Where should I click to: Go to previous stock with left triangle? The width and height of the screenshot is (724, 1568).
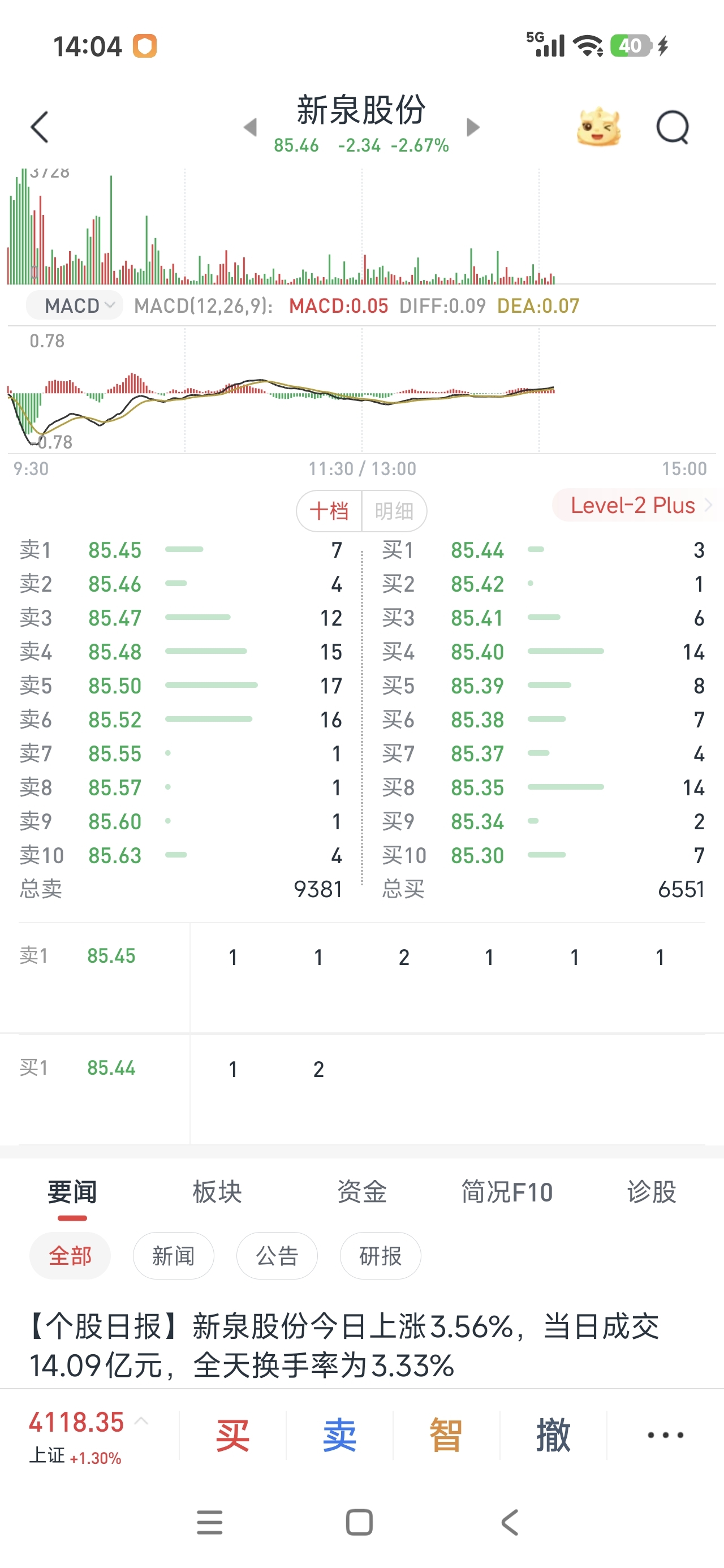click(x=250, y=127)
